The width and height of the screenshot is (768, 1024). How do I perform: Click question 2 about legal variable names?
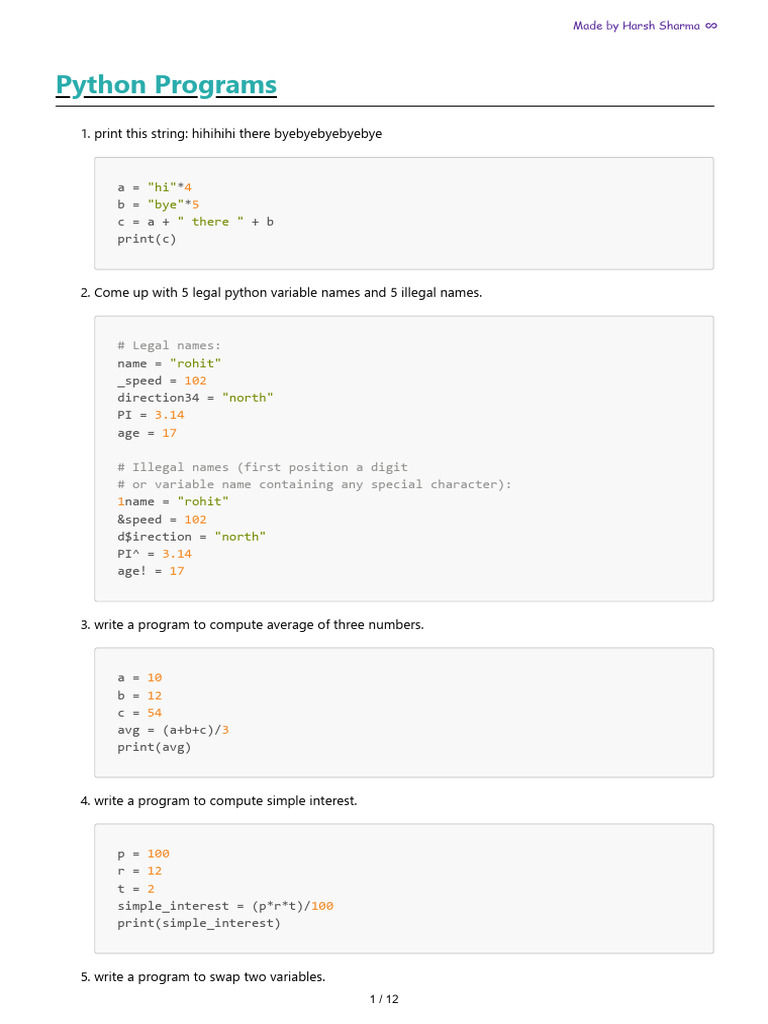coord(288,293)
